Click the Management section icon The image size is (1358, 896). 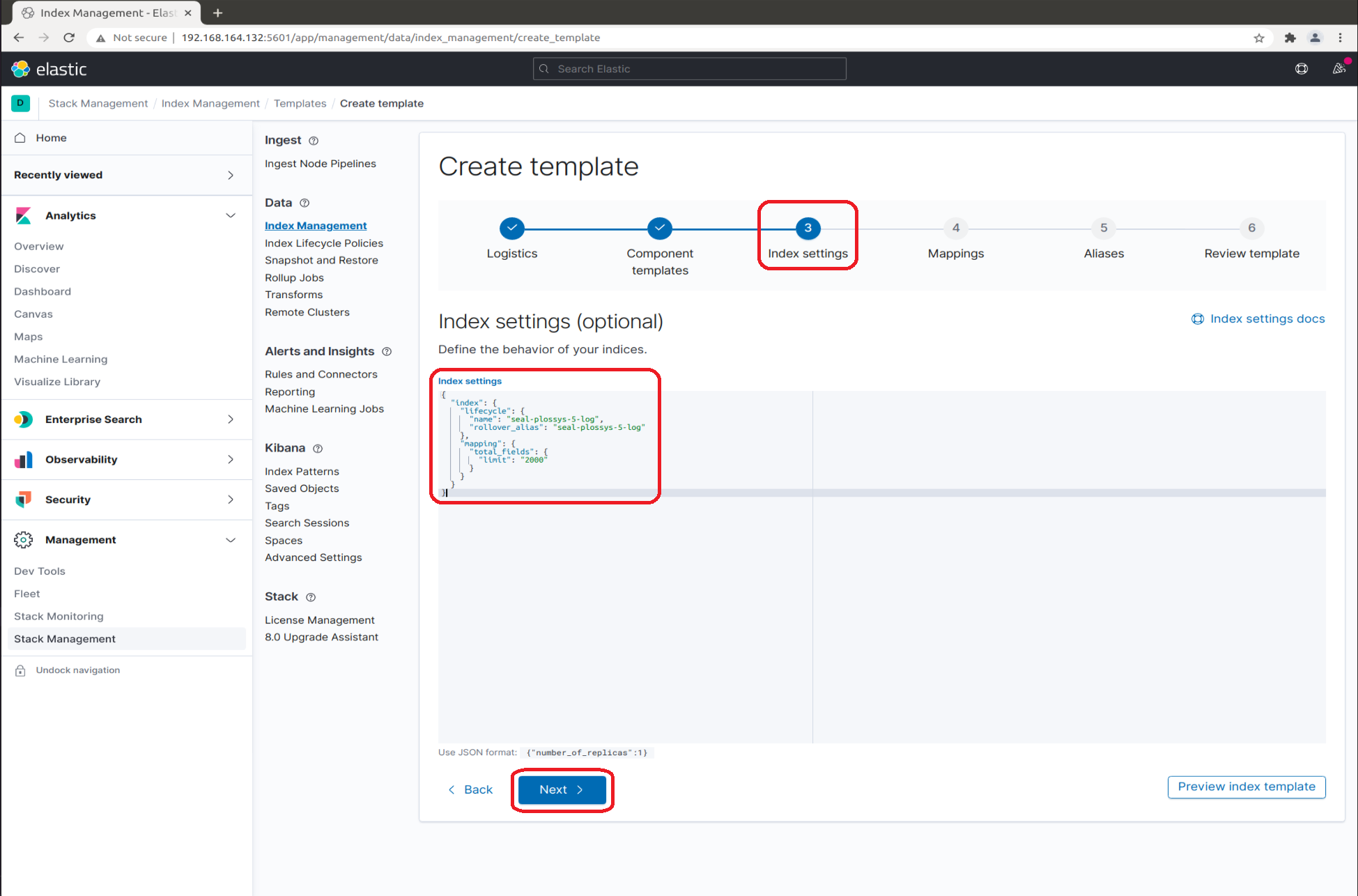coord(22,539)
